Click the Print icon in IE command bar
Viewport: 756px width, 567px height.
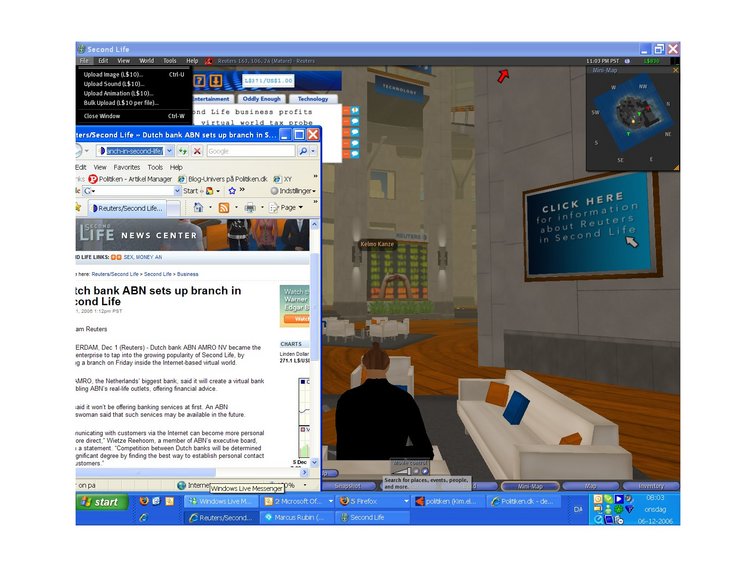[x=250, y=208]
